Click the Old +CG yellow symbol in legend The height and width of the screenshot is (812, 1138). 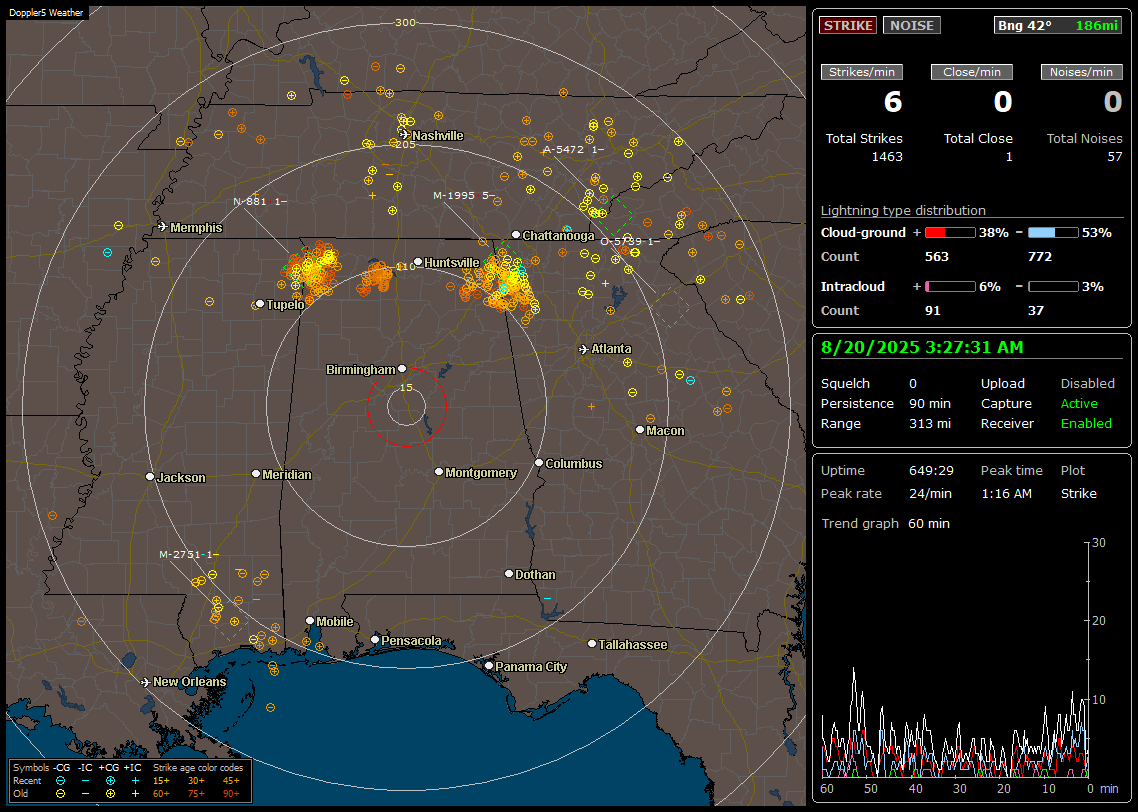tap(110, 794)
